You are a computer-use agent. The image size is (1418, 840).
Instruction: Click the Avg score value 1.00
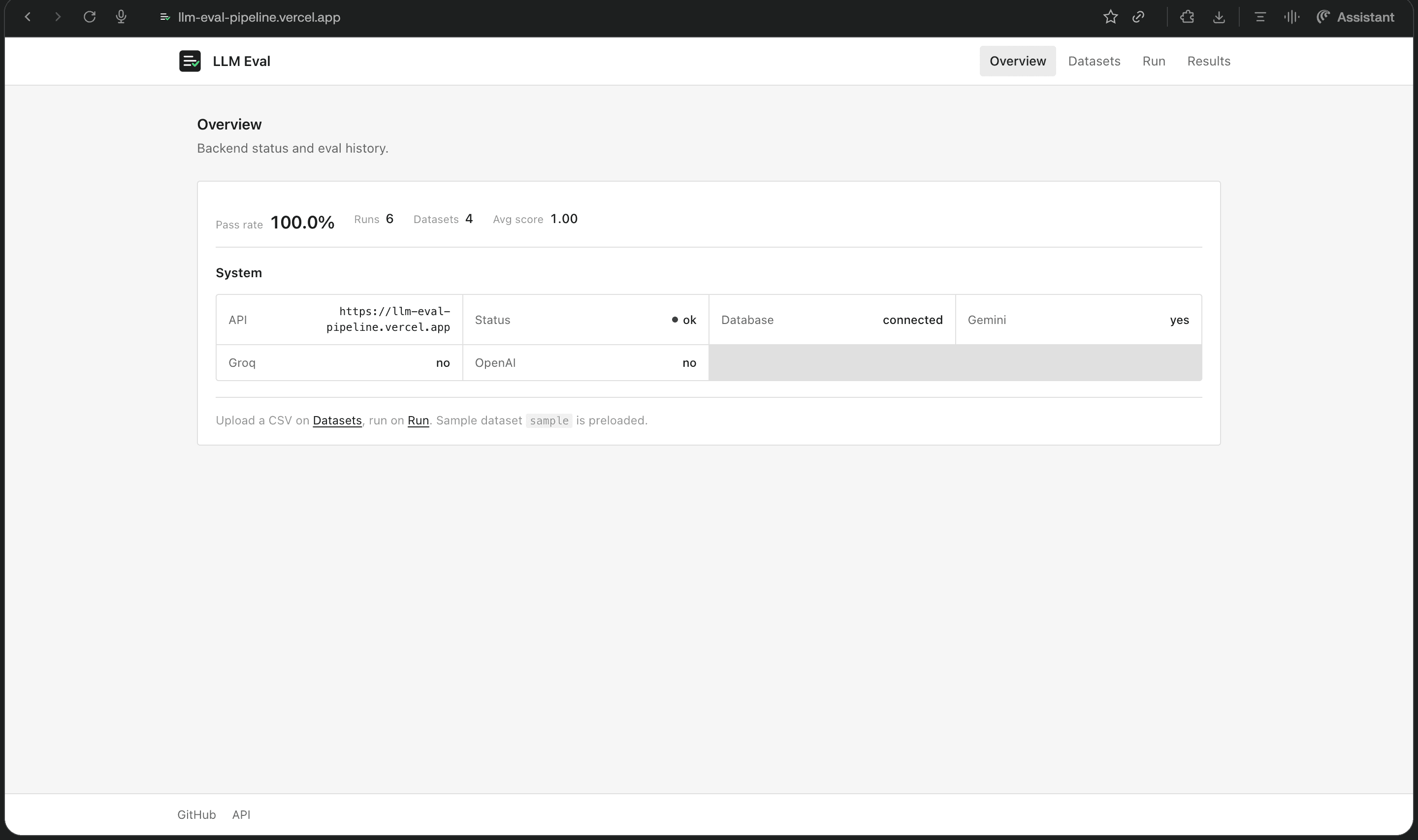click(564, 219)
